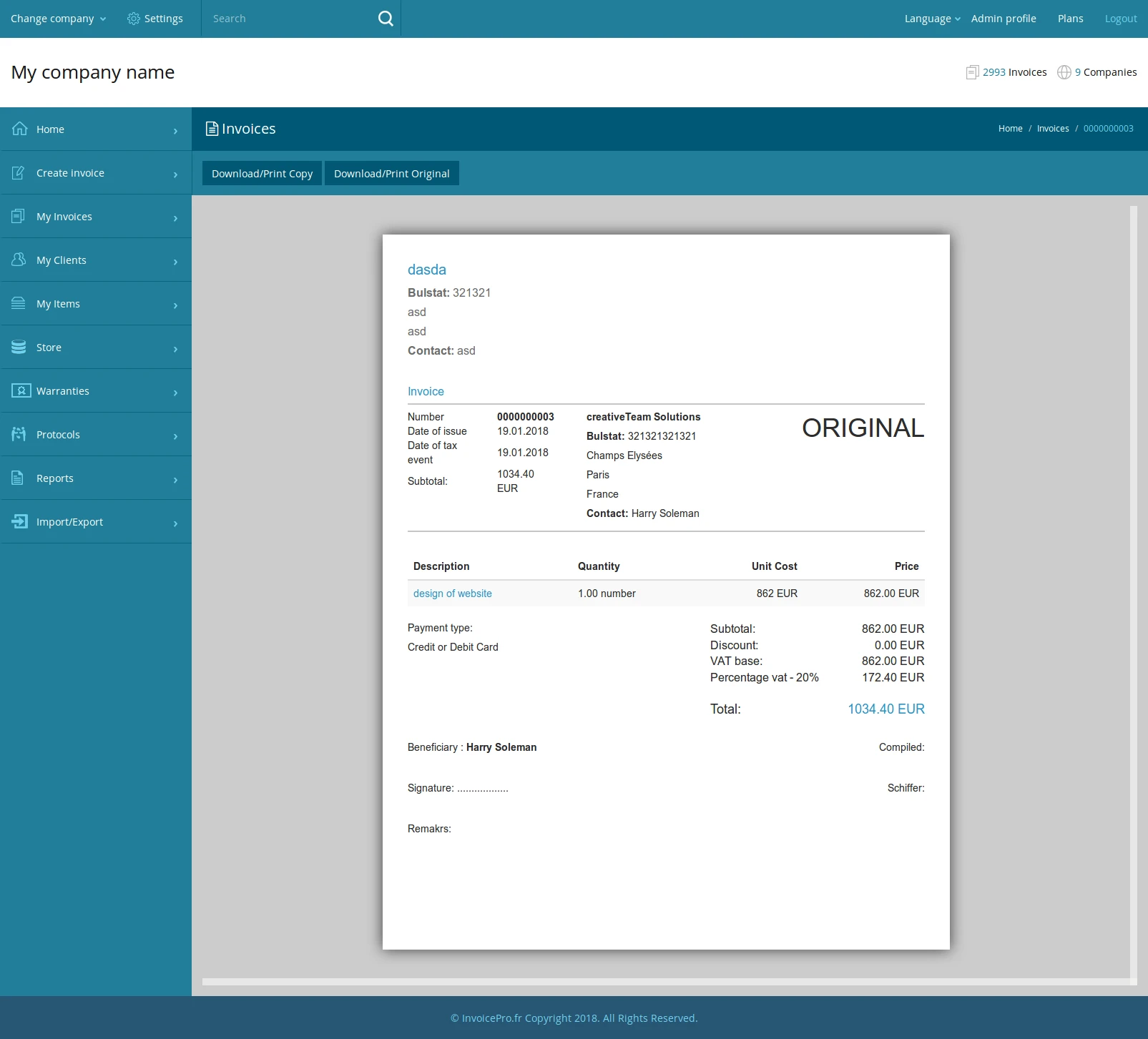Click 'Harry Soleman' beneficiary name
1148x1039 pixels.
click(x=501, y=747)
